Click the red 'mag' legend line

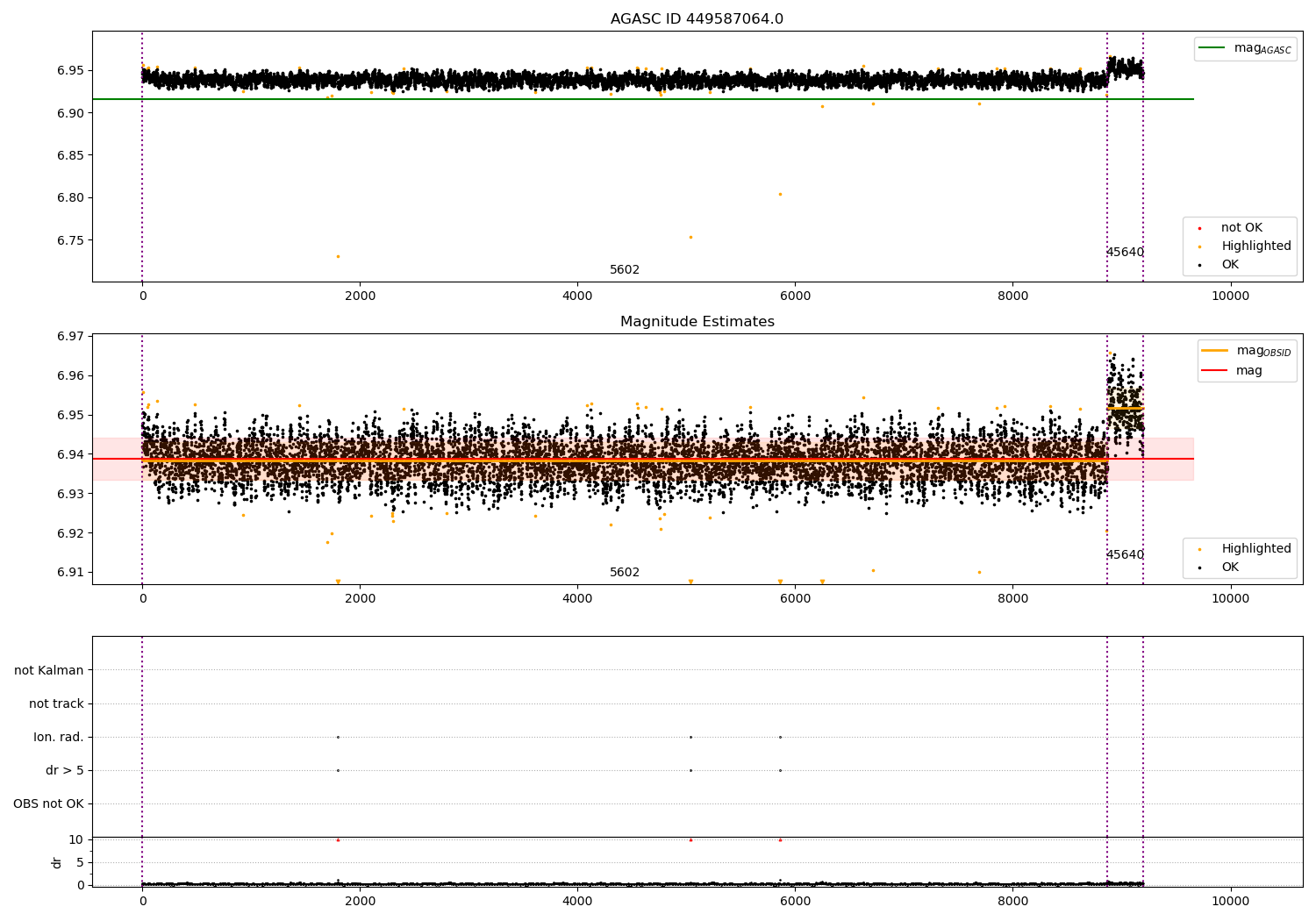tap(1215, 371)
